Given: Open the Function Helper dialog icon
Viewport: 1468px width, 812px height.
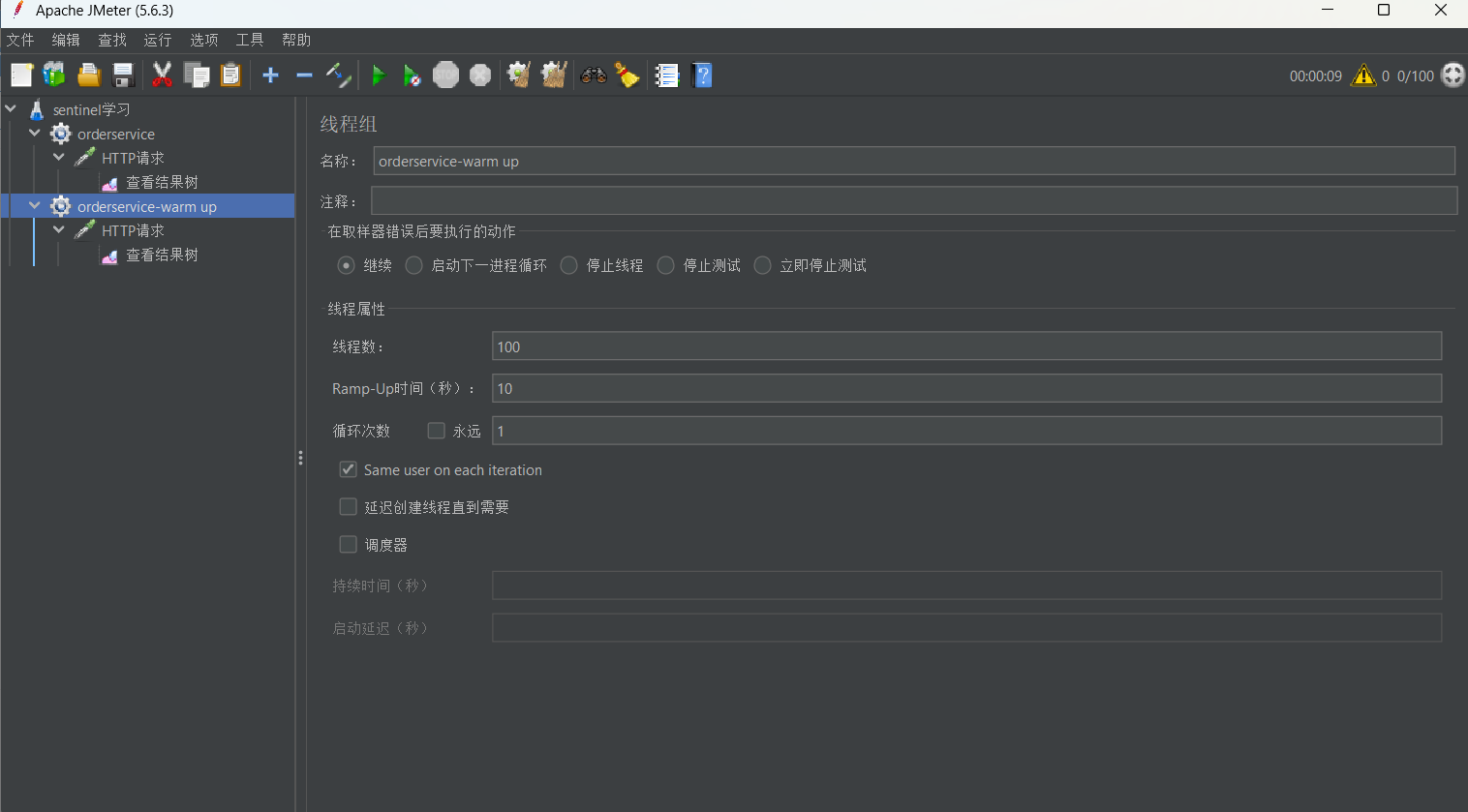Looking at the screenshot, I should click(667, 75).
